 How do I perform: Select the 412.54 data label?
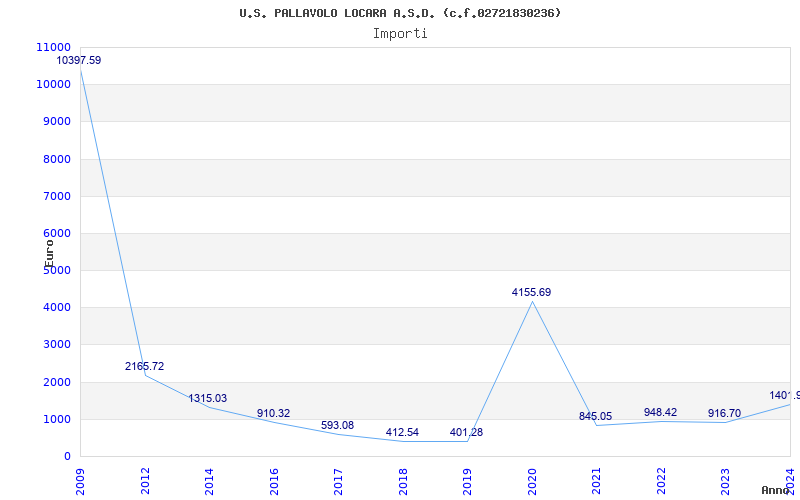[x=402, y=433]
